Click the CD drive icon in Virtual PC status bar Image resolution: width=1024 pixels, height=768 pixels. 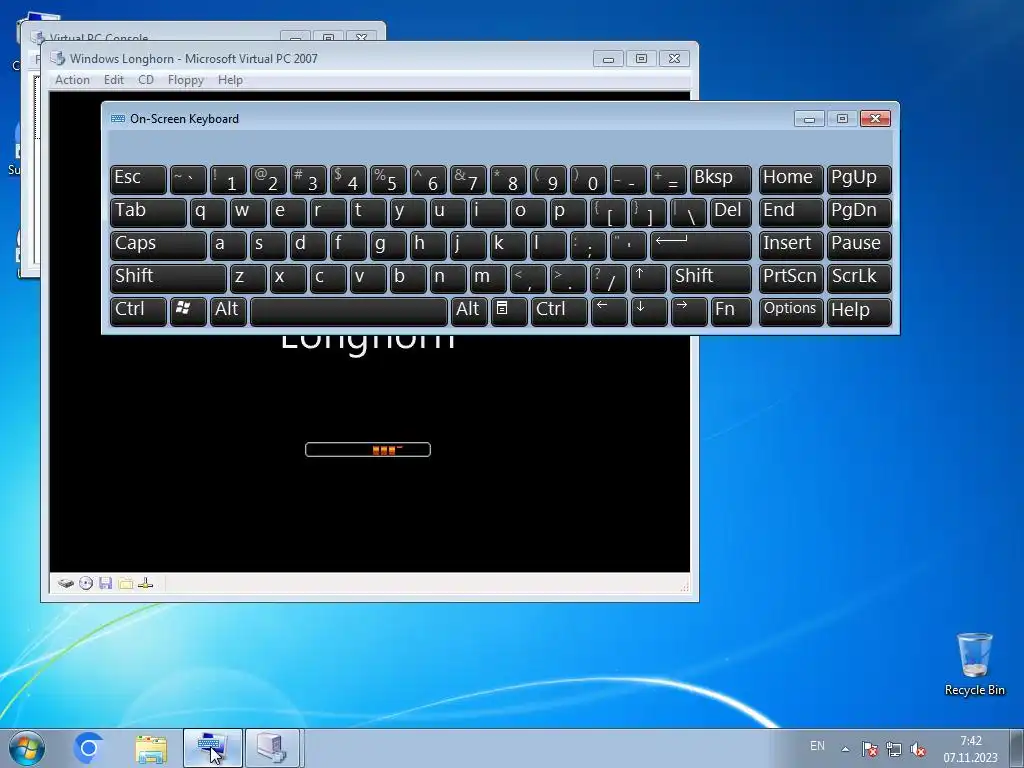(86, 583)
